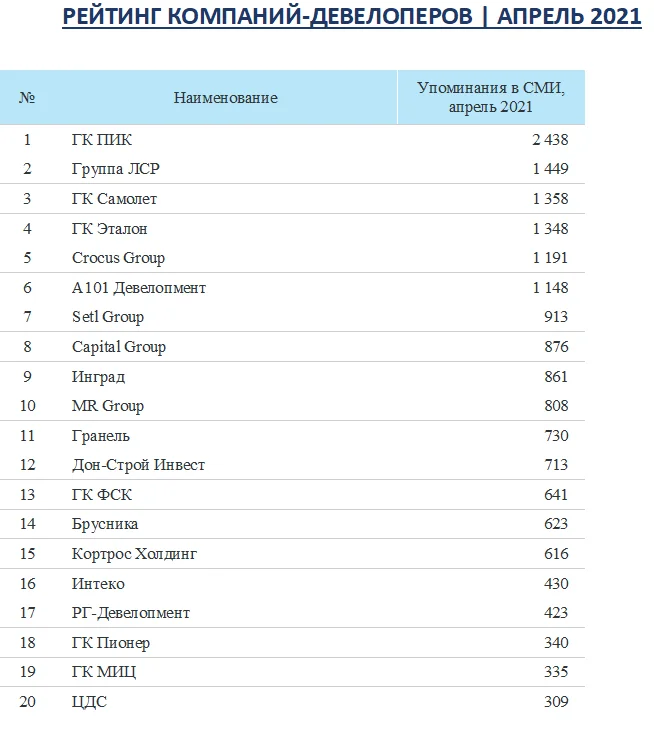This screenshot has height=746, width=654.
Task: Click the "Упоминания в СМИ, апрель 2021" header
Action: [x=490, y=97]
